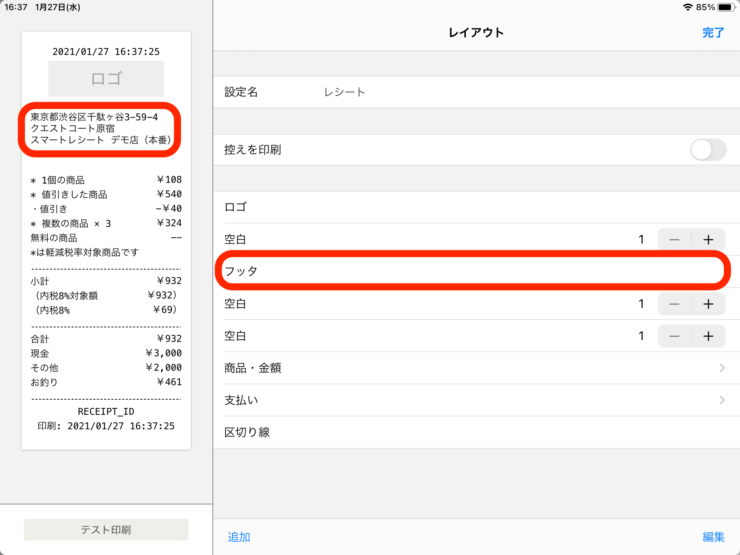
Task: Tap the 設定名 field showing レシート
Action: point(476,92)
